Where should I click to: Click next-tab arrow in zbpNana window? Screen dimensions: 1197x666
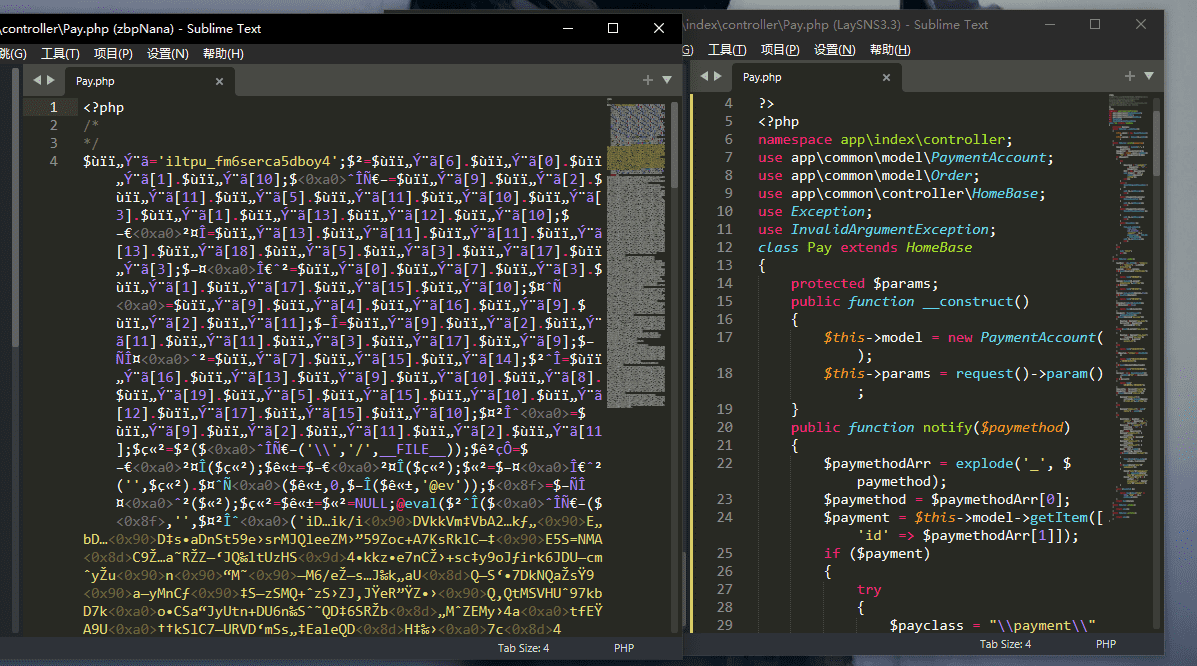click(x=51, y=80)
